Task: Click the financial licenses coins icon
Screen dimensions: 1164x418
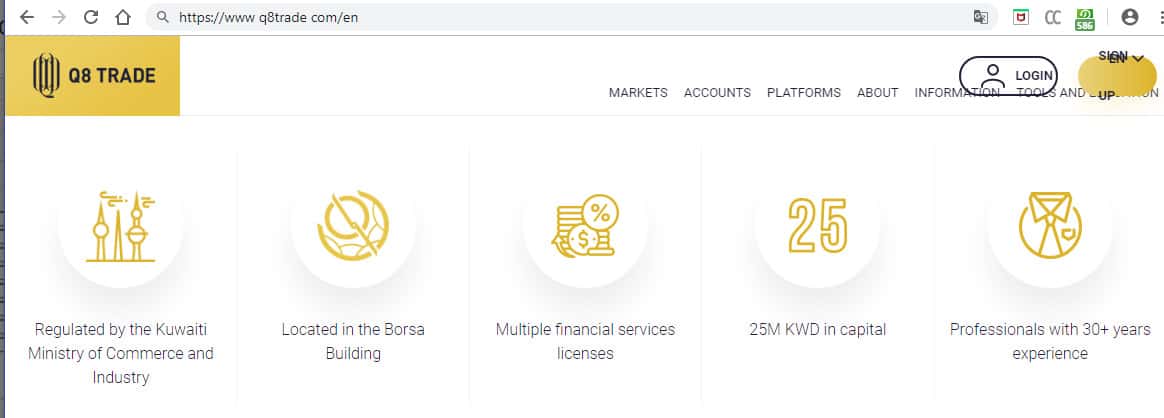Action: click(x=585, y=225)
